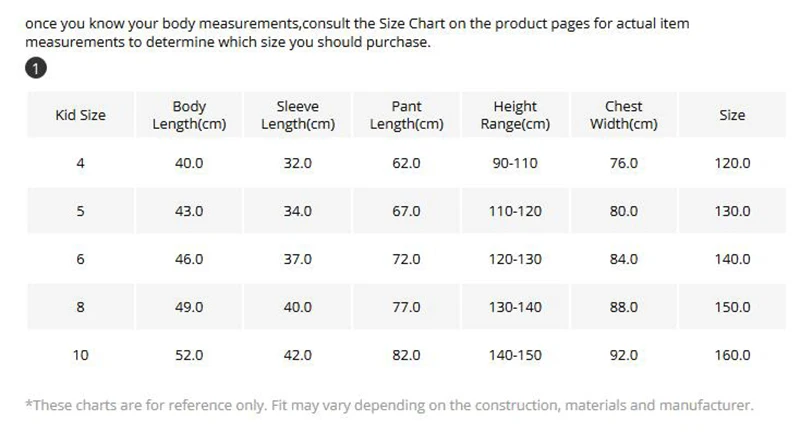Click kid size 5 row label

81,211
